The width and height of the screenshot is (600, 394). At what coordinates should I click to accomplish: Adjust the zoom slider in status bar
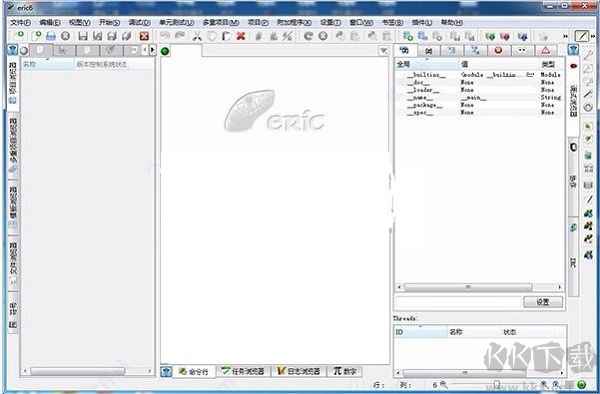(x=497, y=384)
